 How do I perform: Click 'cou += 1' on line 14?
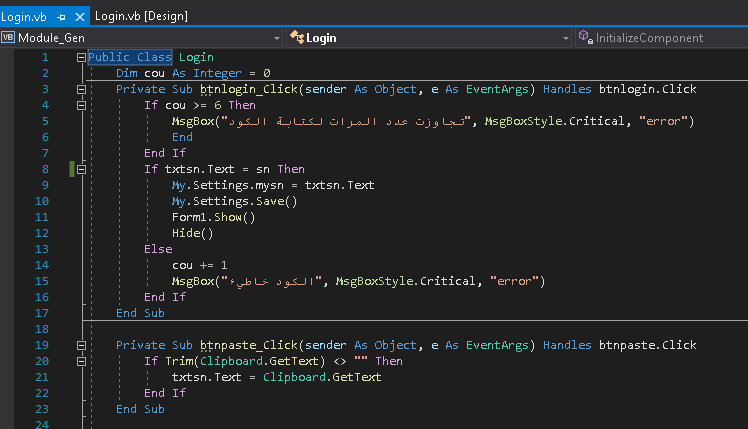click(199, 265)
